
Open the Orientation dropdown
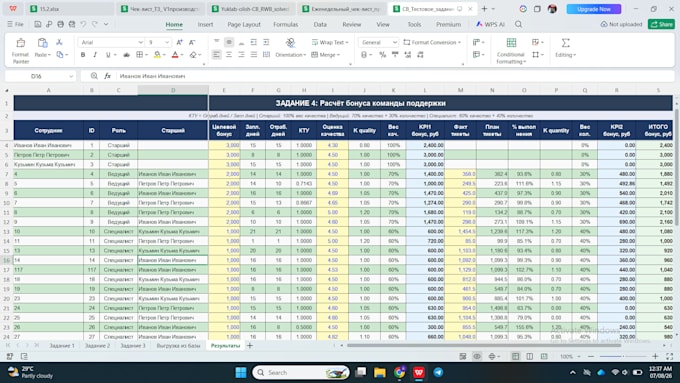[x=291, y=55]
